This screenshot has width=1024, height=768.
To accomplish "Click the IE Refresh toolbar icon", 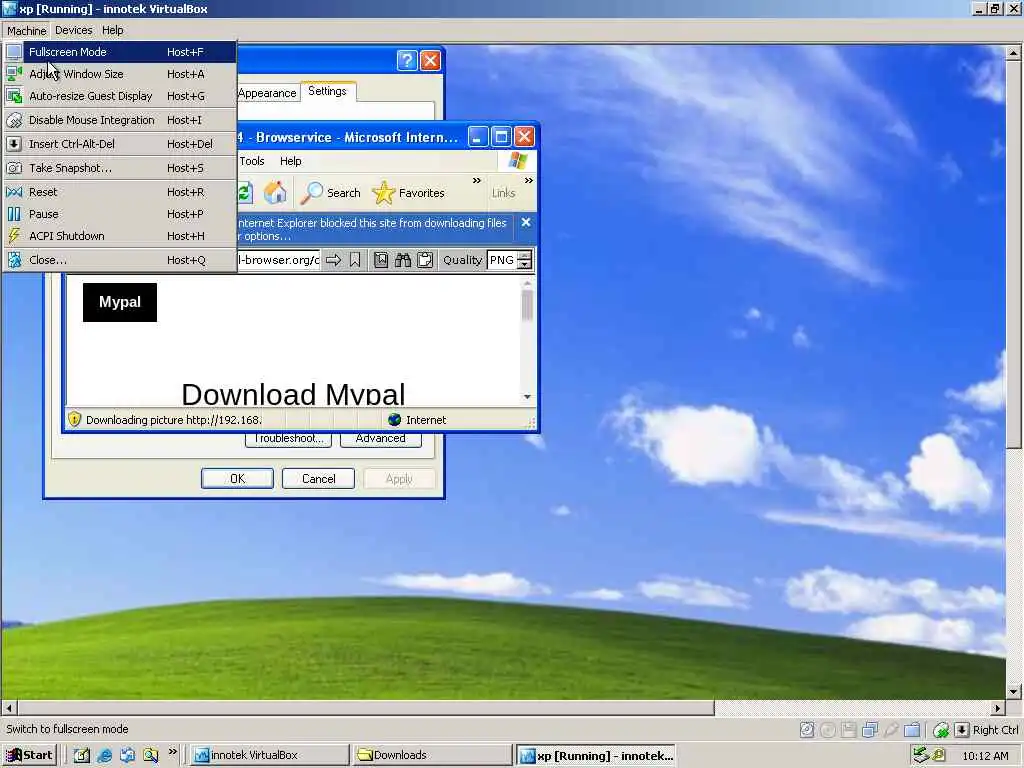I will pyautogui.click(x=244, y=193).
